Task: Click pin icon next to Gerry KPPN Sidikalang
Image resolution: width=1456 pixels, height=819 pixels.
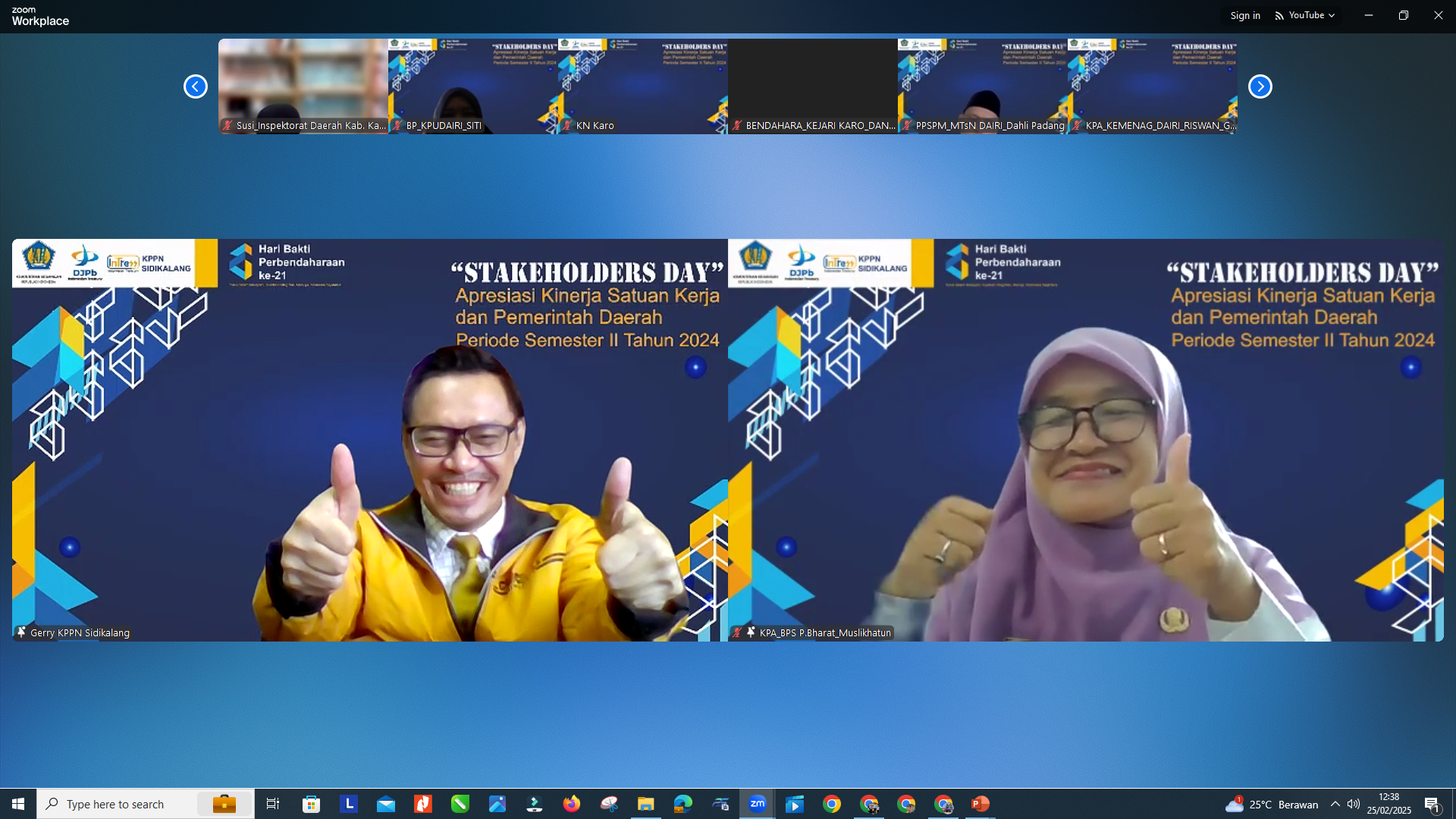Action: 21,632
